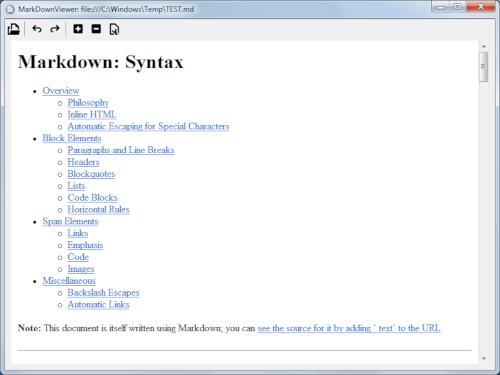This screenshot has width=500, height=375.
Task: Jump to the Miscellaneous section link
Action: pos(69,281)
